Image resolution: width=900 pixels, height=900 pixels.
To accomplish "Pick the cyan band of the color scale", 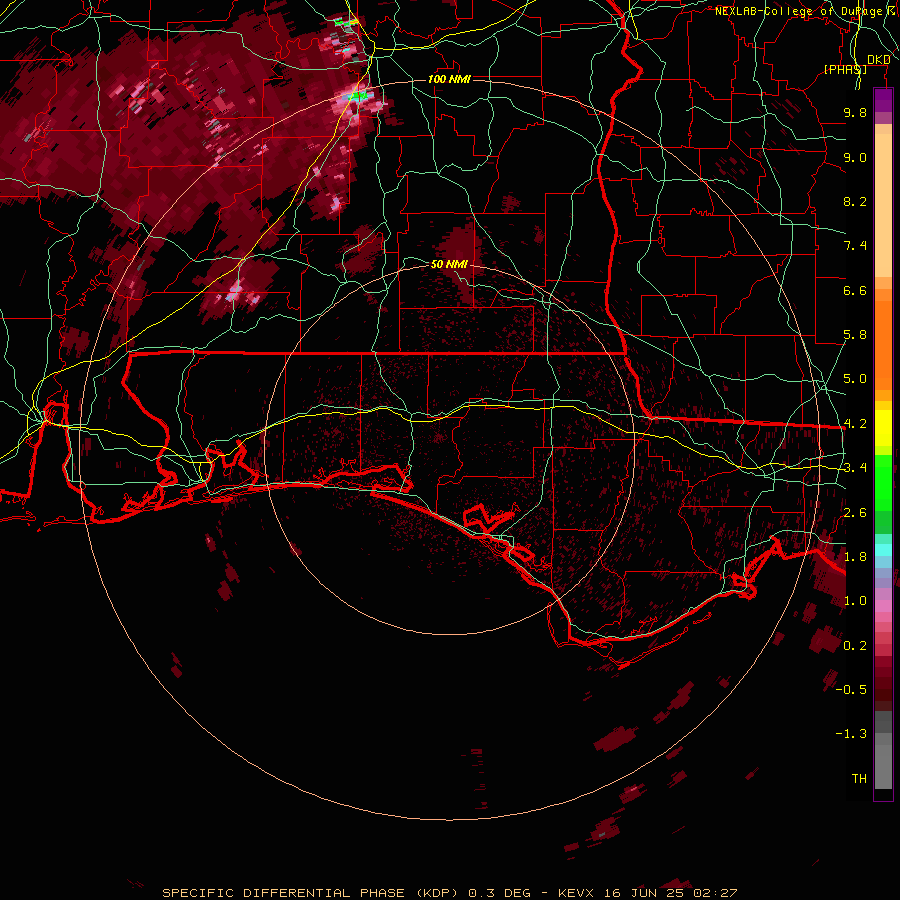I will click(883, 550).
